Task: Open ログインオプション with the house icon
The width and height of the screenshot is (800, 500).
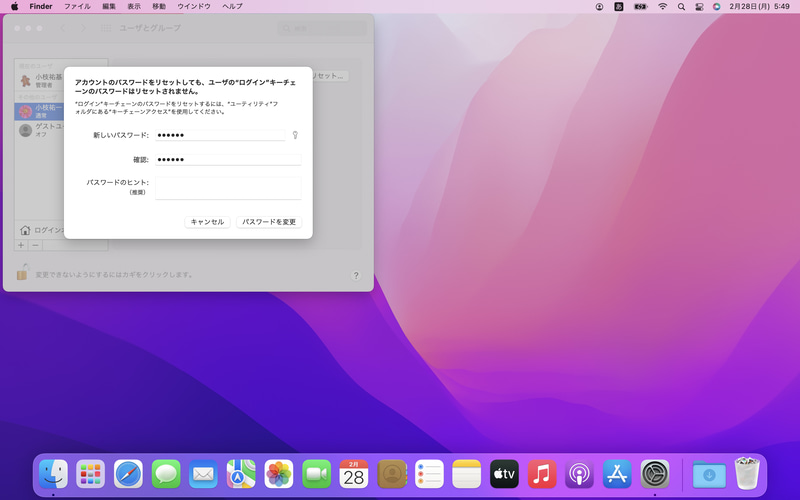Action: coord(41,230)
